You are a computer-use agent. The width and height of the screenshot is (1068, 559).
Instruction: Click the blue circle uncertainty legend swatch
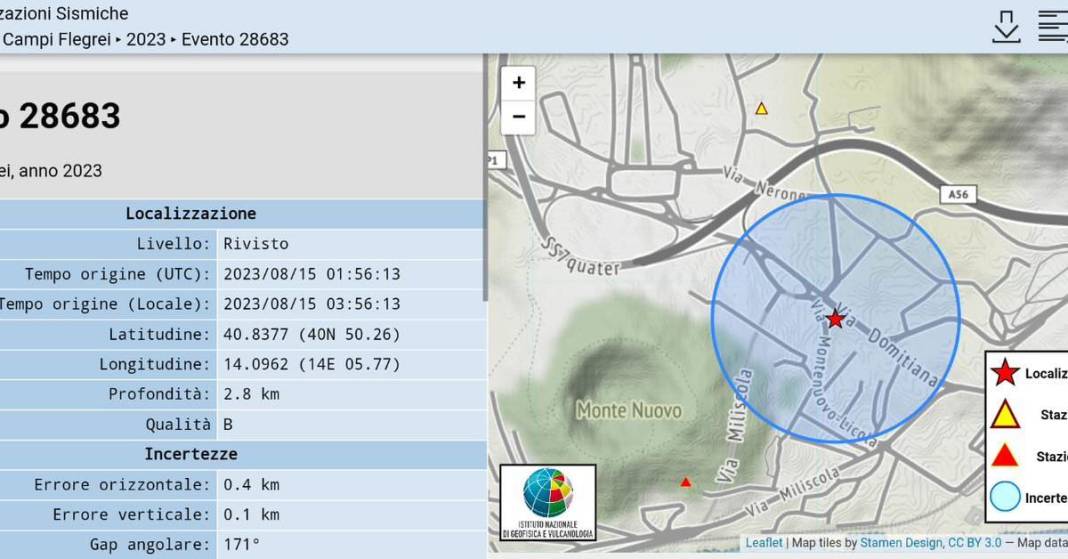click(1004, 497)
